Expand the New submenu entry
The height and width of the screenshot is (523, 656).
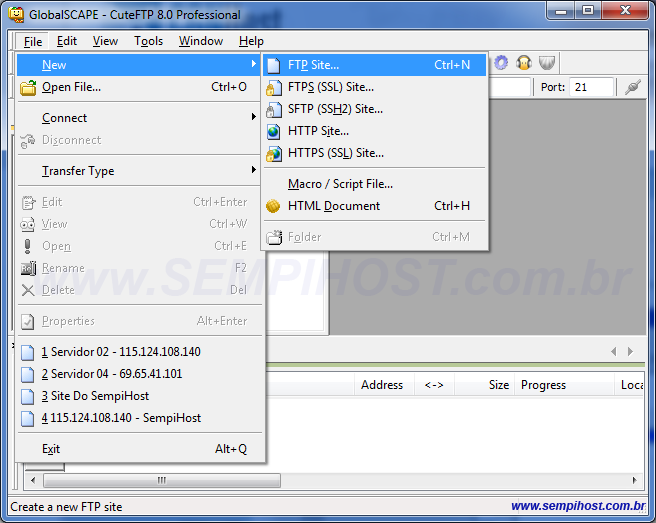(x=138, y=65)
